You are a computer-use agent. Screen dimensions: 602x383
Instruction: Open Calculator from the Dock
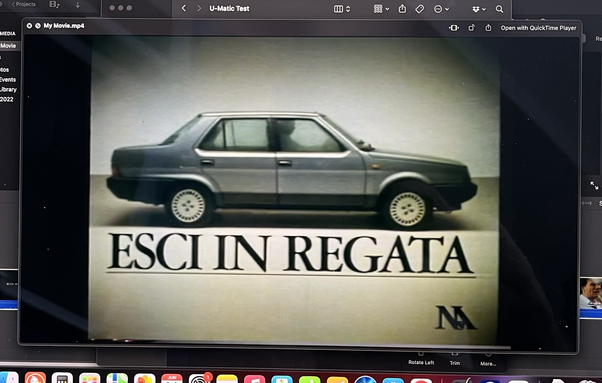62,378
